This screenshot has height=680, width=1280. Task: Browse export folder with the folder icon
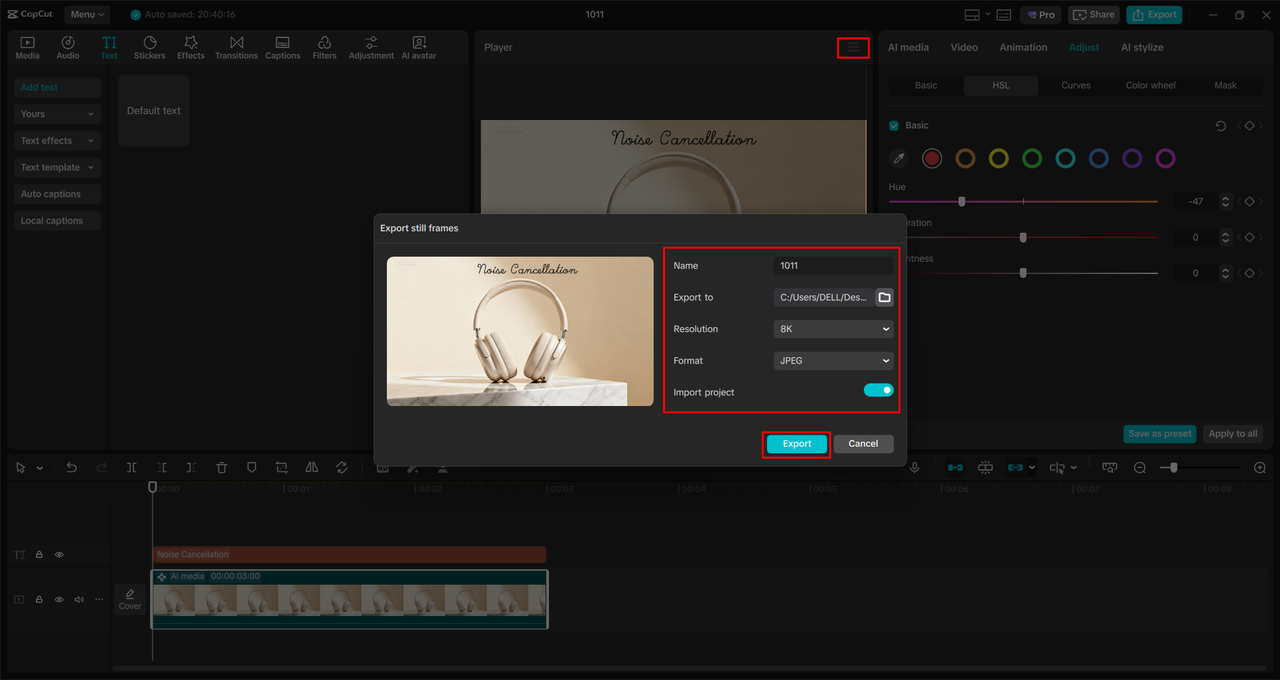[884, 297]
